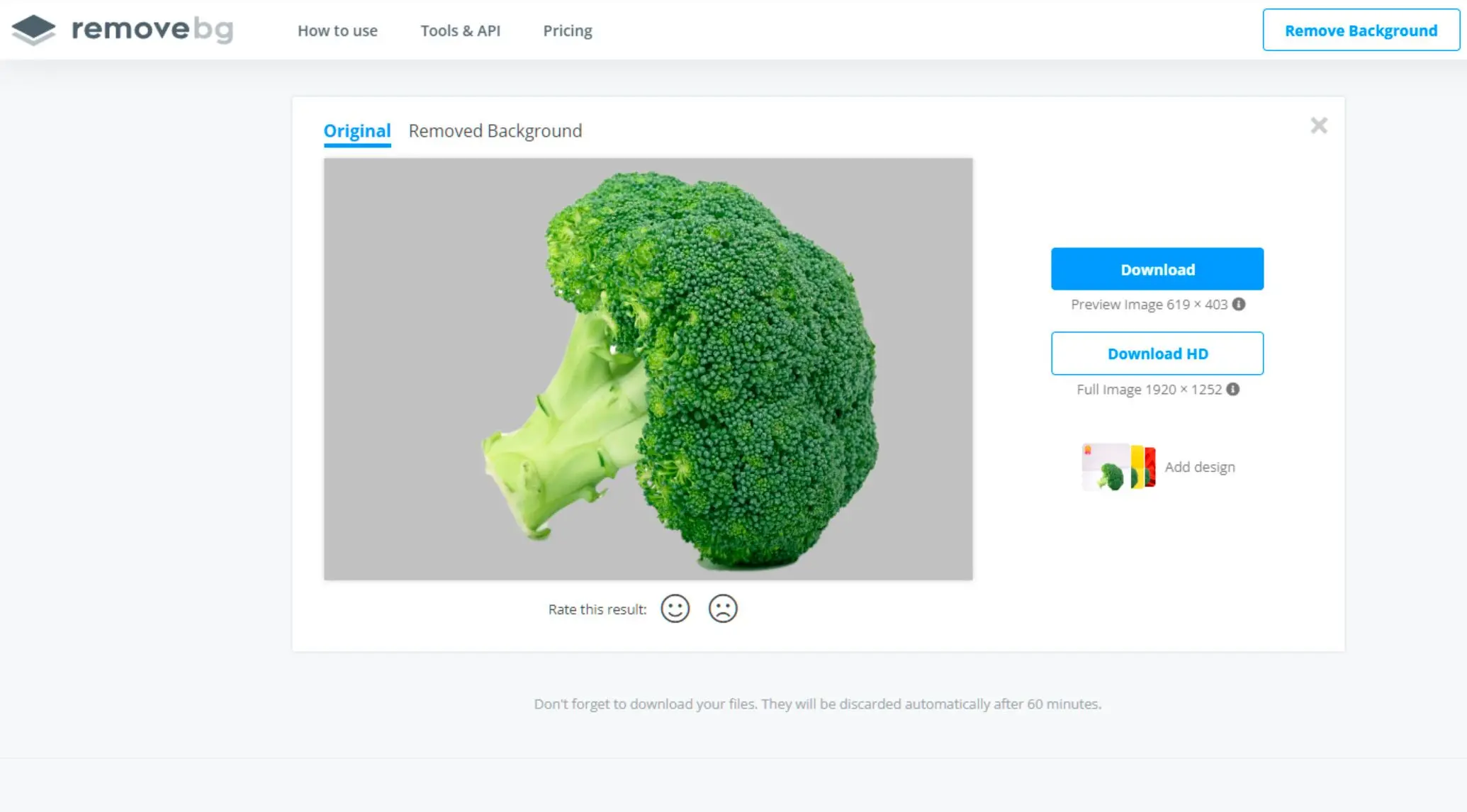Click Remove Background button in header
The image size is (1467, 812).
[x=1361, y=30]
